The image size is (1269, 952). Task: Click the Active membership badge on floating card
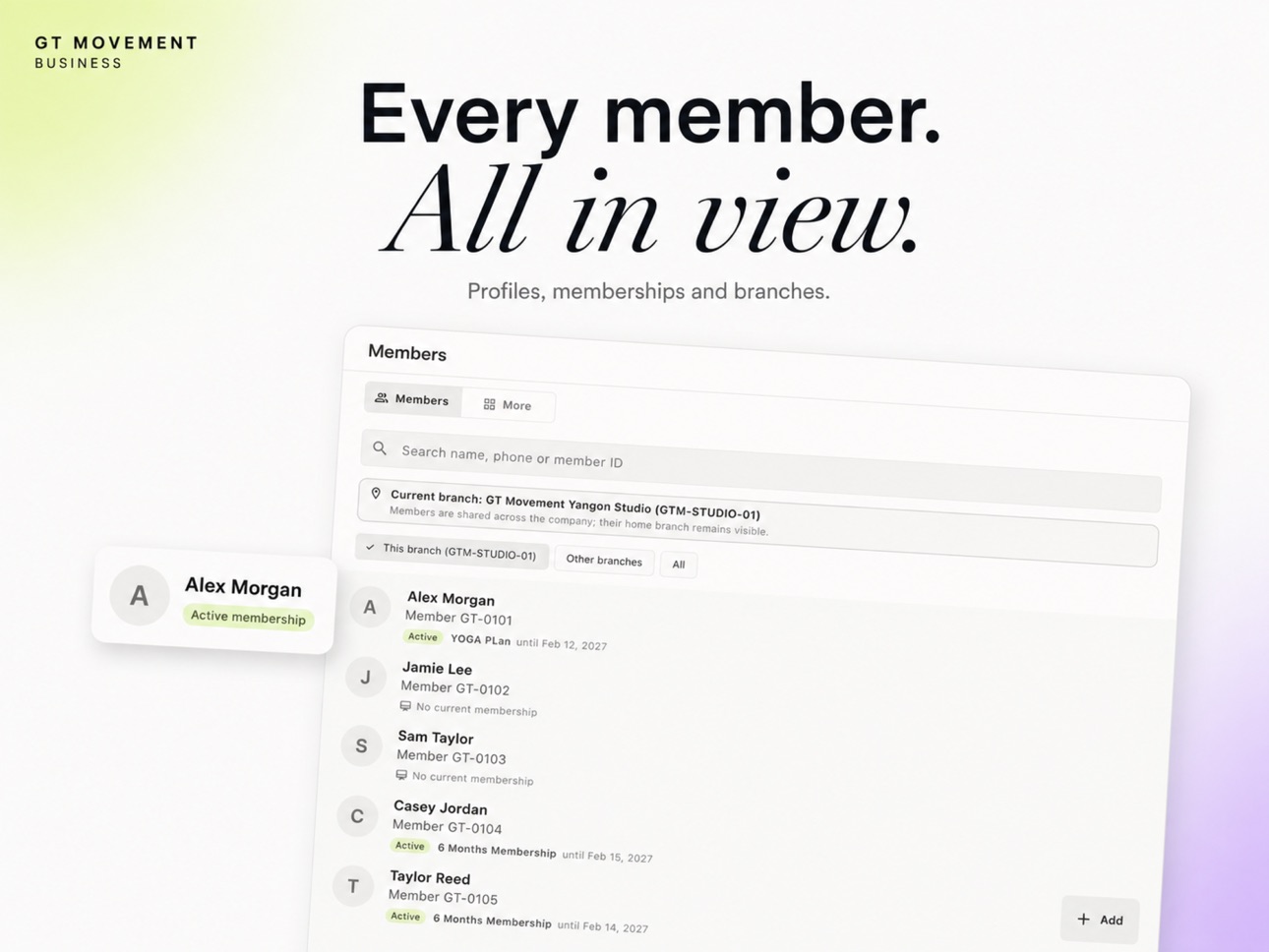click(x=248, y=618)
